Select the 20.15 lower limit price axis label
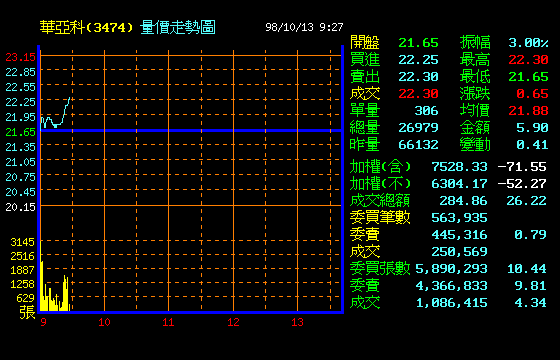 click(21, 207)
